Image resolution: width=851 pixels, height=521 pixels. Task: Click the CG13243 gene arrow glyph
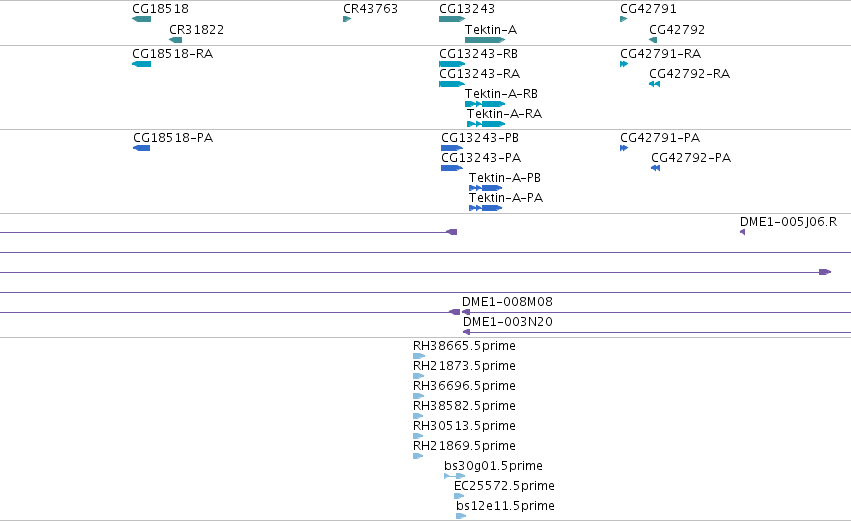452,19
